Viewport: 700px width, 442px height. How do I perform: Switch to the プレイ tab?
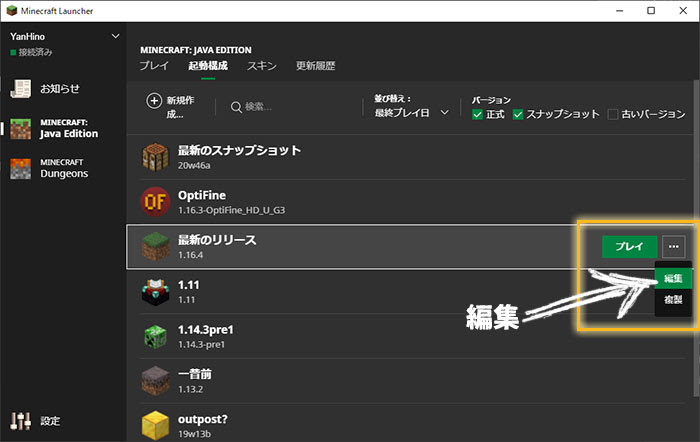(x=154, y=66)
